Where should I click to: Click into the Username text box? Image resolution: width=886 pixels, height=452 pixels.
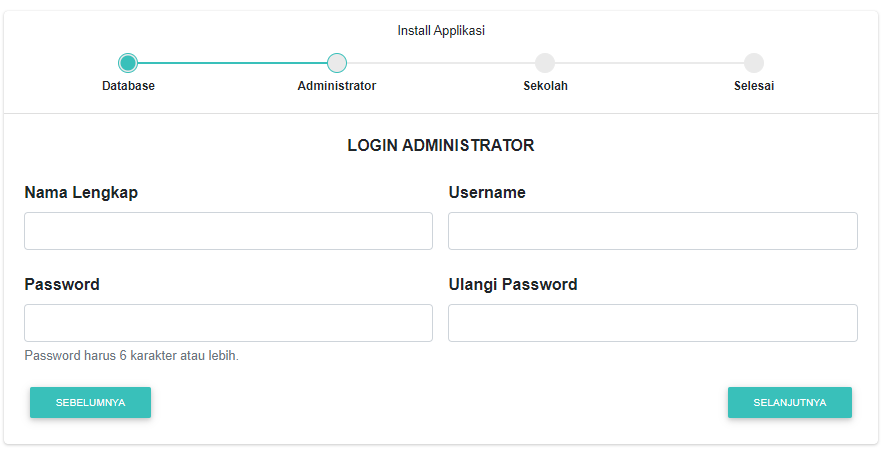point(652,231)
